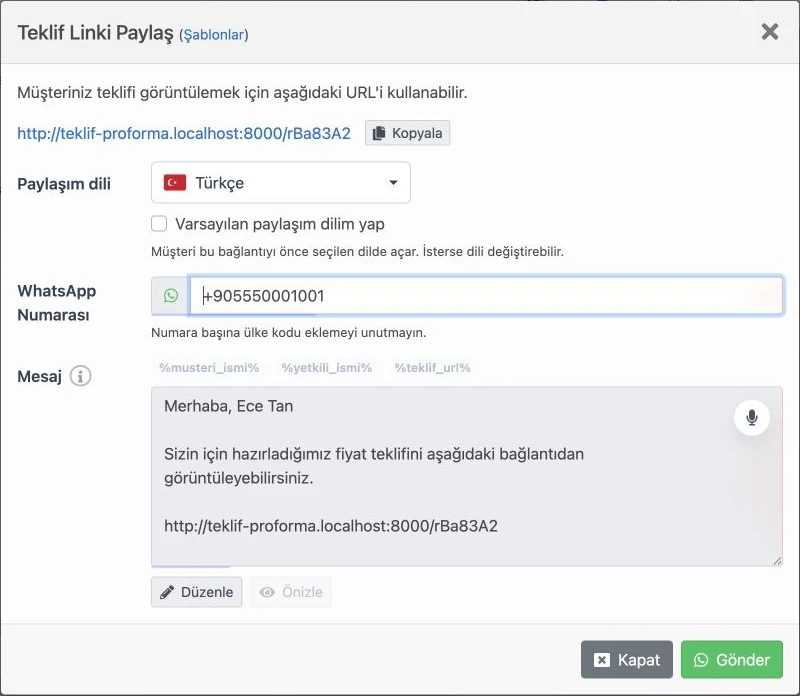
Task: Click the text 'Merhaba, Ece Tan'
Action: [x=229, y=406]
